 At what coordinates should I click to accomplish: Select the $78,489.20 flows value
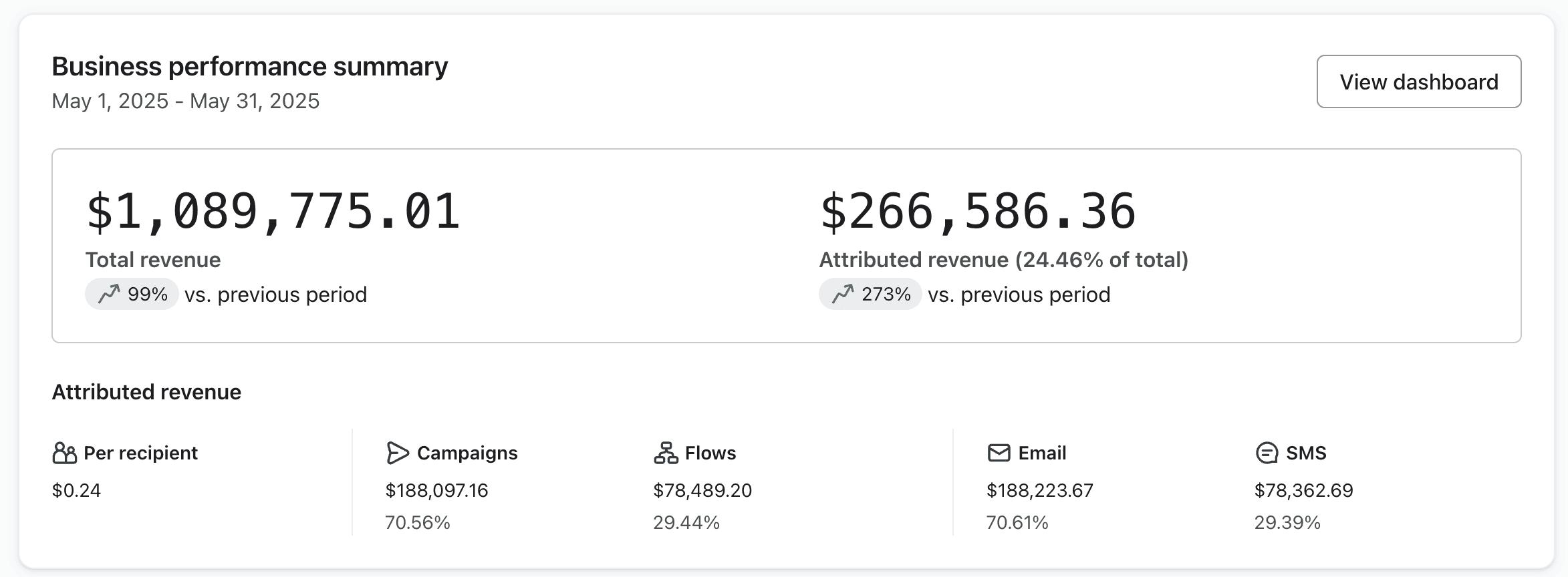point(702,491)
